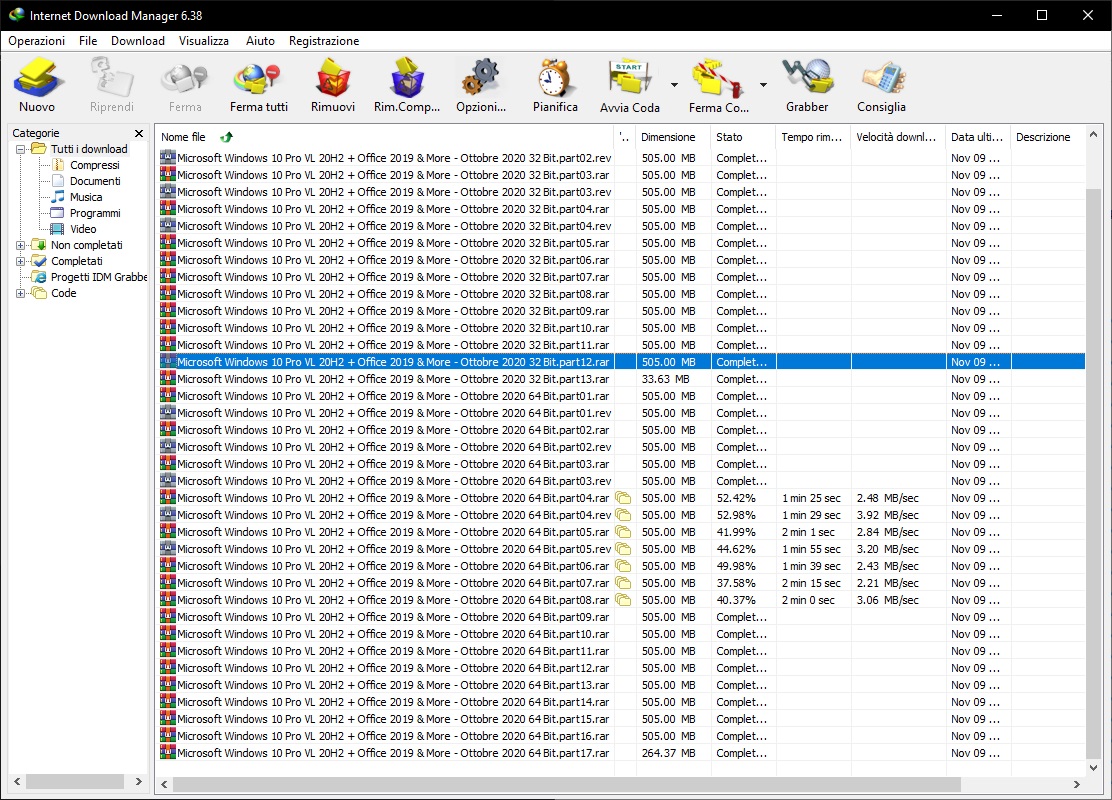Open the Registrazione menu
Image resolution: width=1112 pixels, height=800 pixels.
(323, 41)
